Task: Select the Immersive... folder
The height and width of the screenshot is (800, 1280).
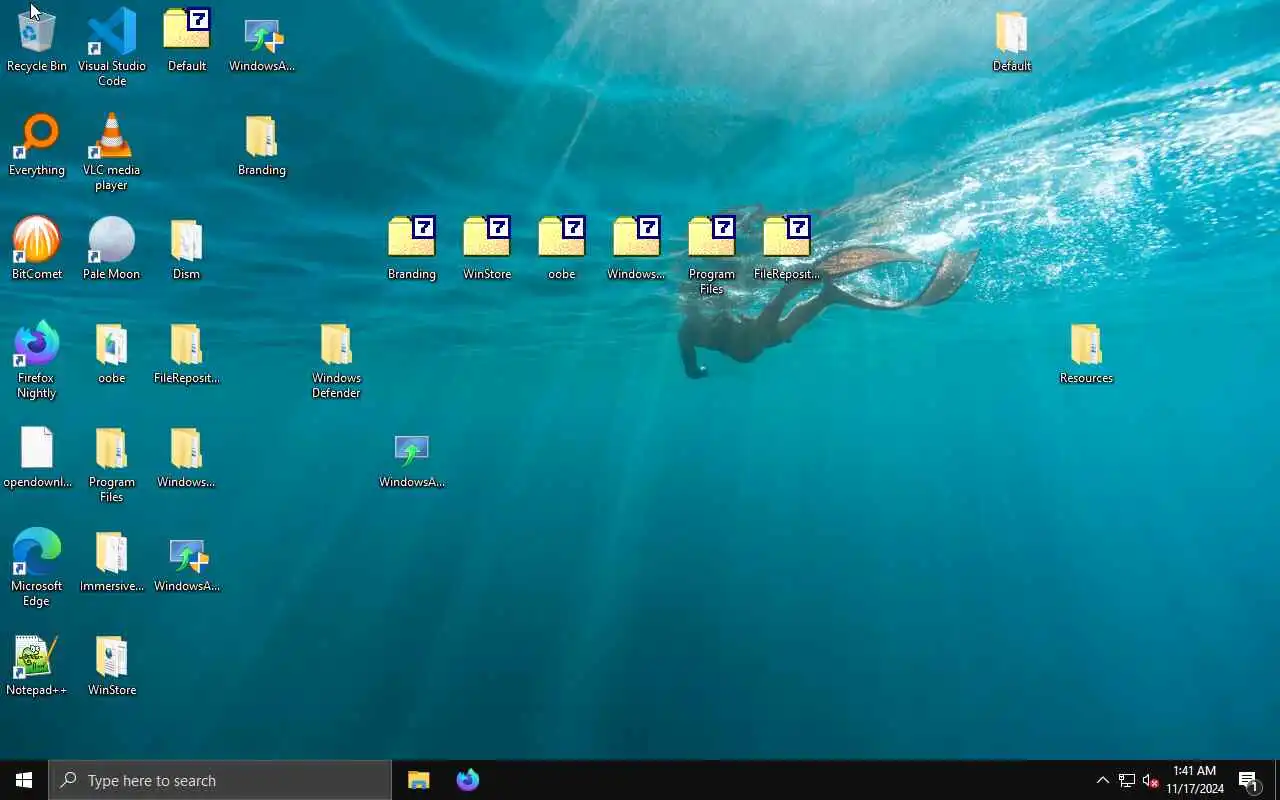Action: [x=112, y=561]
